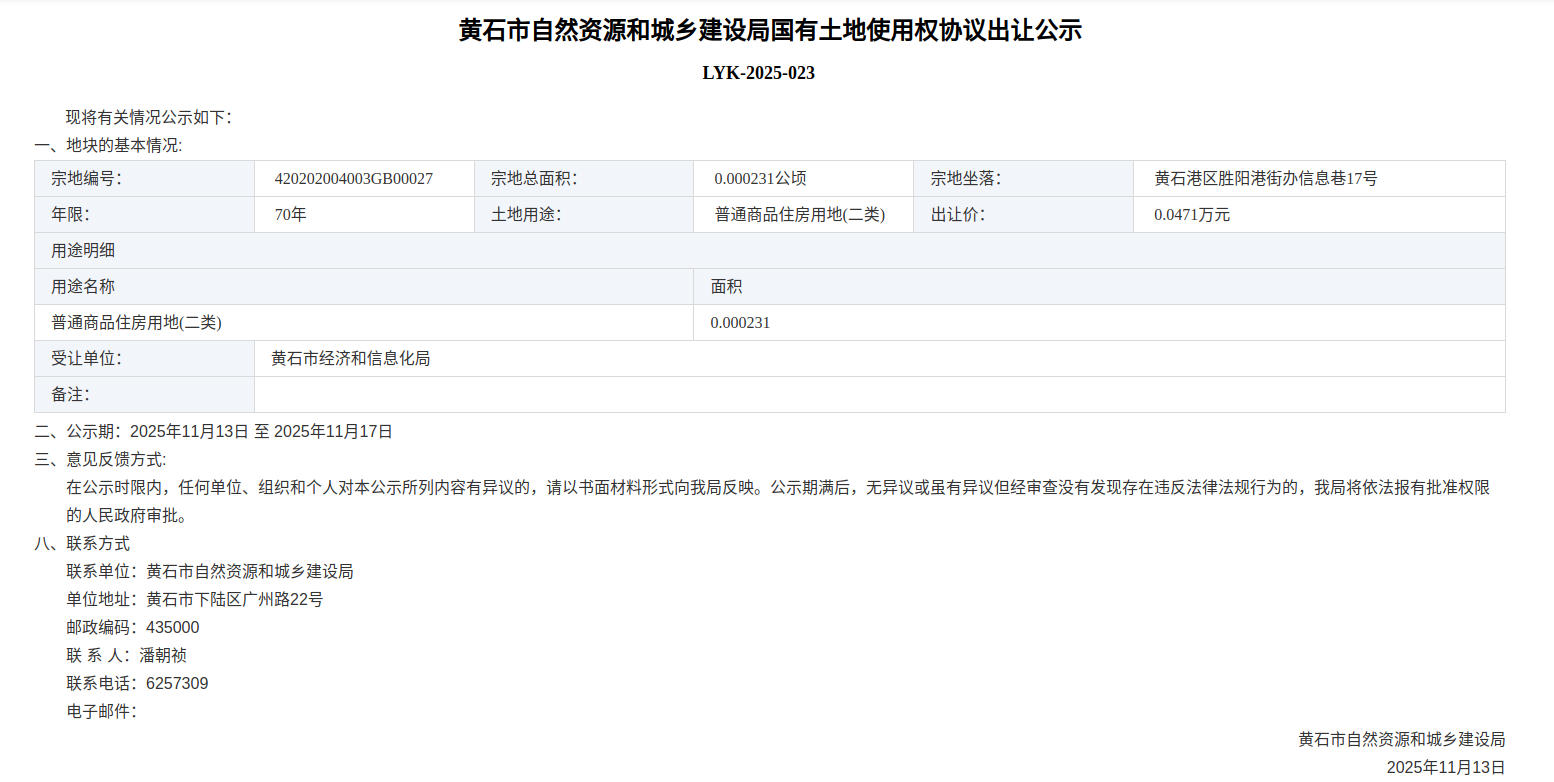Click the 出让价 value 0.0471万元
This screenshot has width=1554, height=782.
point(1192,215)
